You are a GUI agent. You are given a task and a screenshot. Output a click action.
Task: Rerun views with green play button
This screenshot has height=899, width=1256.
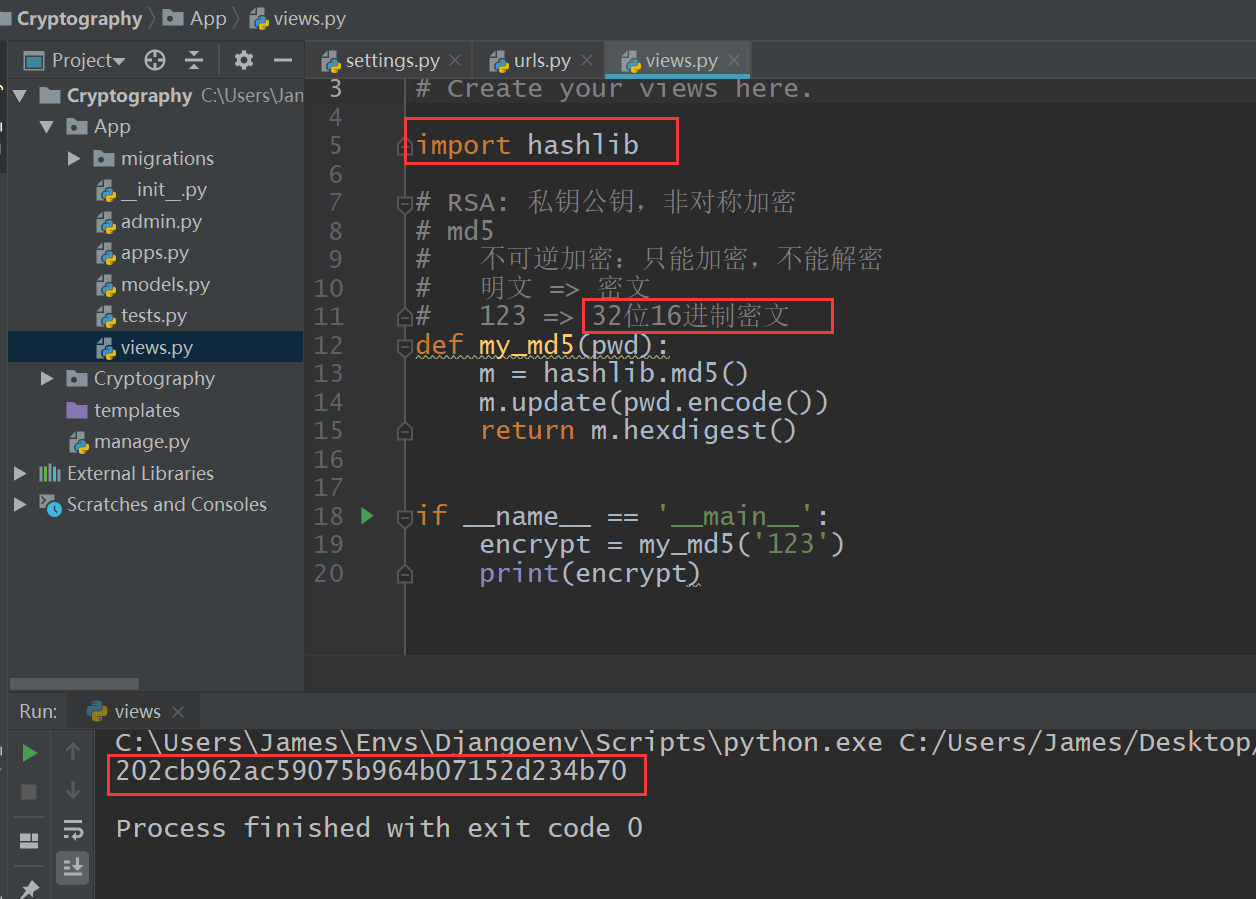point(30,752)
